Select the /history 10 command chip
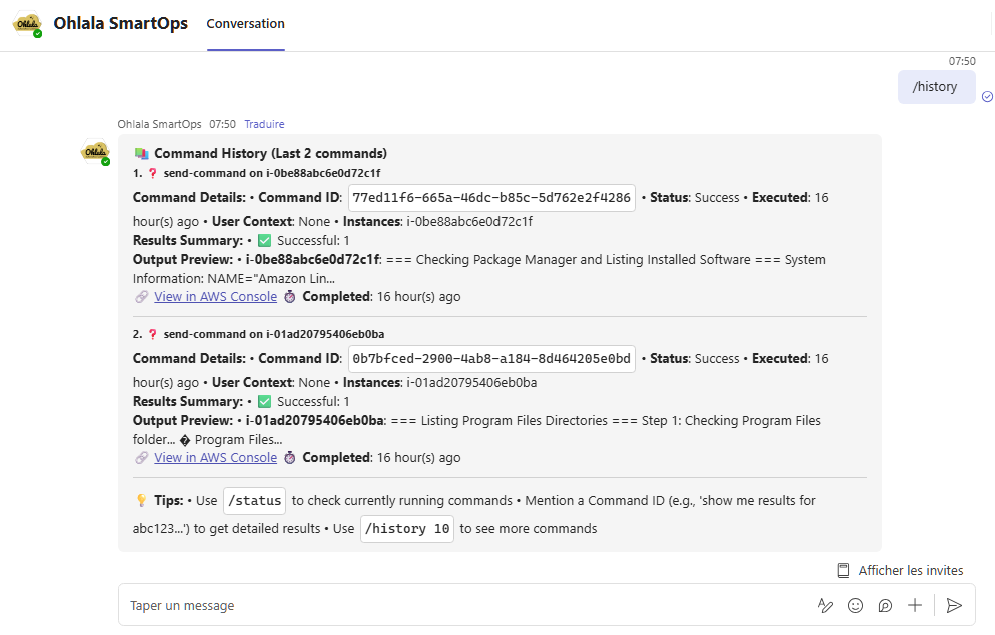Screen dimensions: 995x635 407,528
